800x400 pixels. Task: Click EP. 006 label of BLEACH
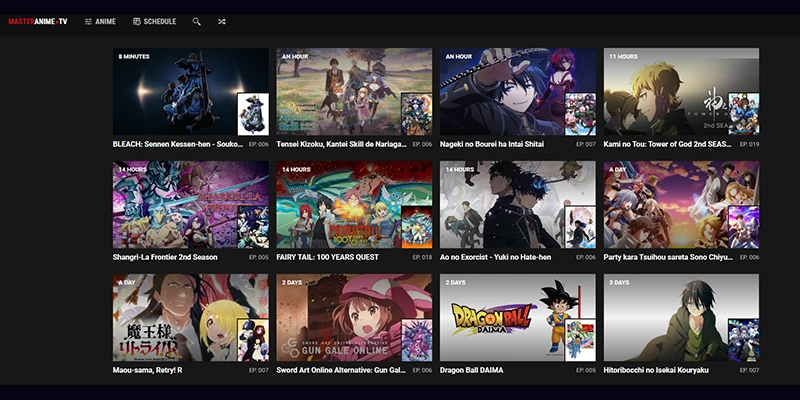259,144
